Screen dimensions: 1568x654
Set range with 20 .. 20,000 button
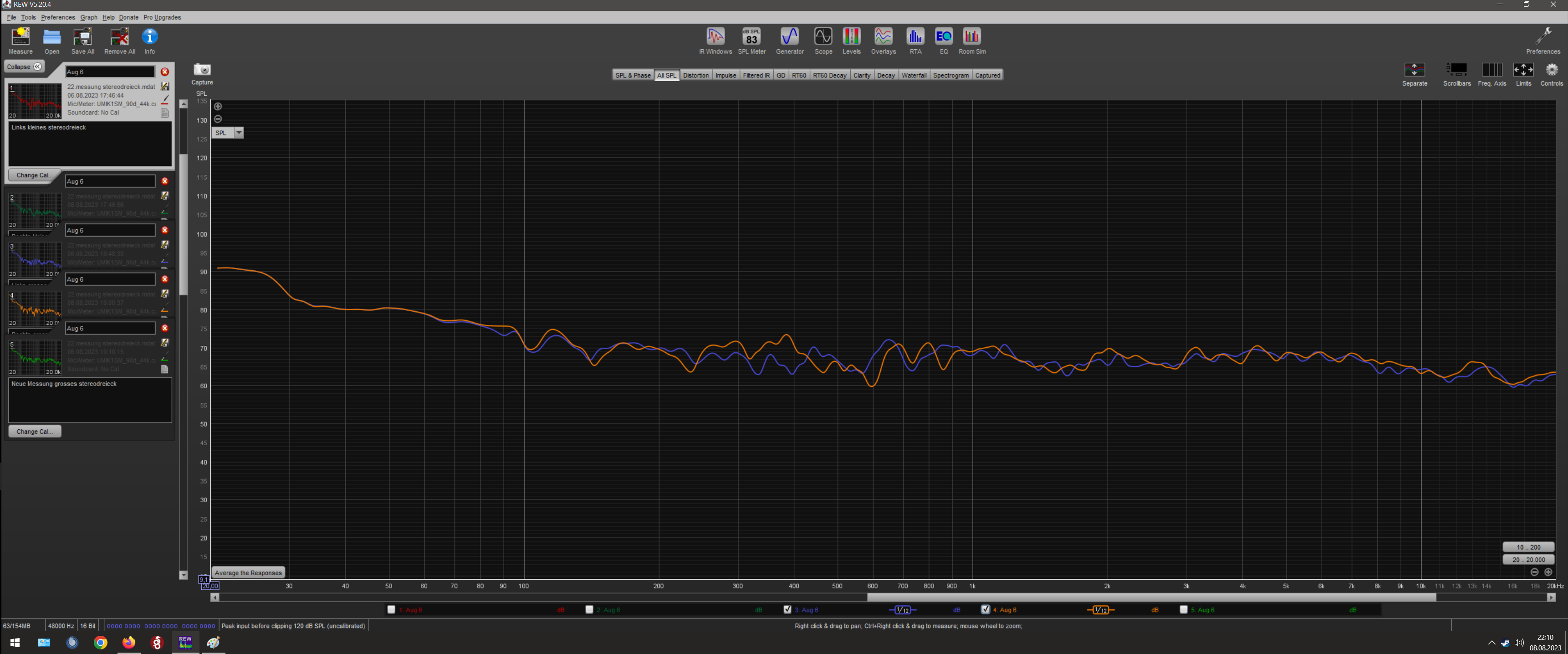pyautogui.click(x=1528, y=560)
